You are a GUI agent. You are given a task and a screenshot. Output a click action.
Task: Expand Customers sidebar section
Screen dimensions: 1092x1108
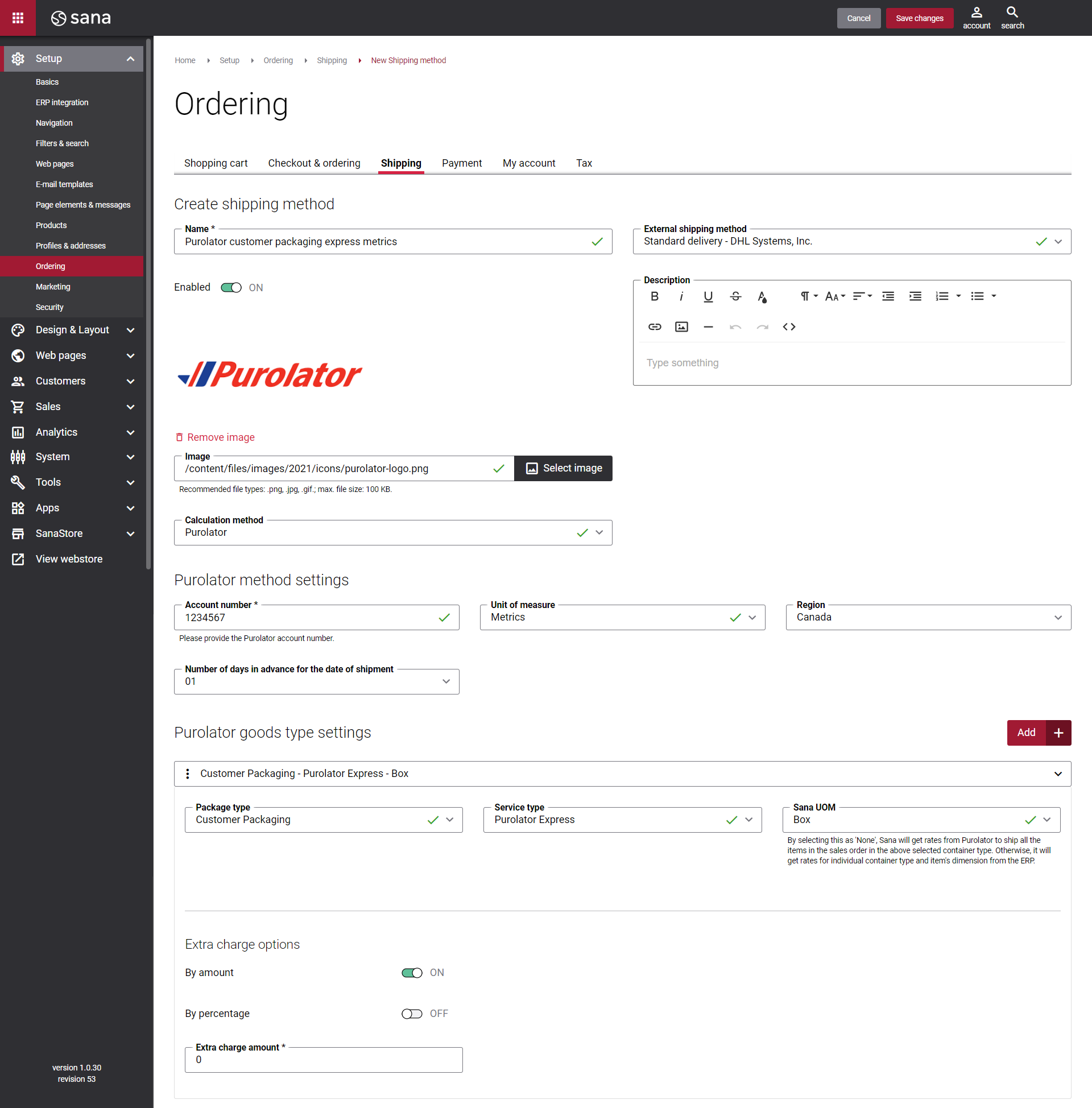tap(130, 381)
